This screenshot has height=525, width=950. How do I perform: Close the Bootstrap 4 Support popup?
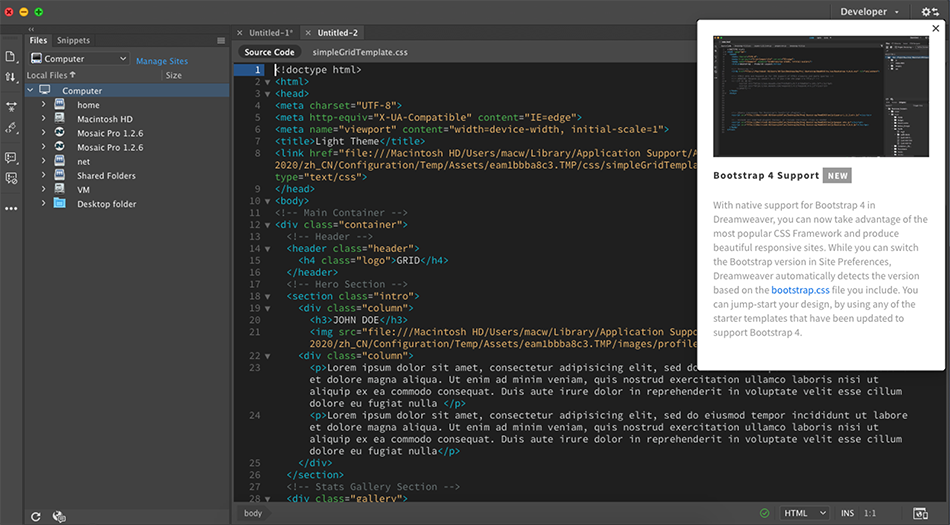(x=935, y=28)
